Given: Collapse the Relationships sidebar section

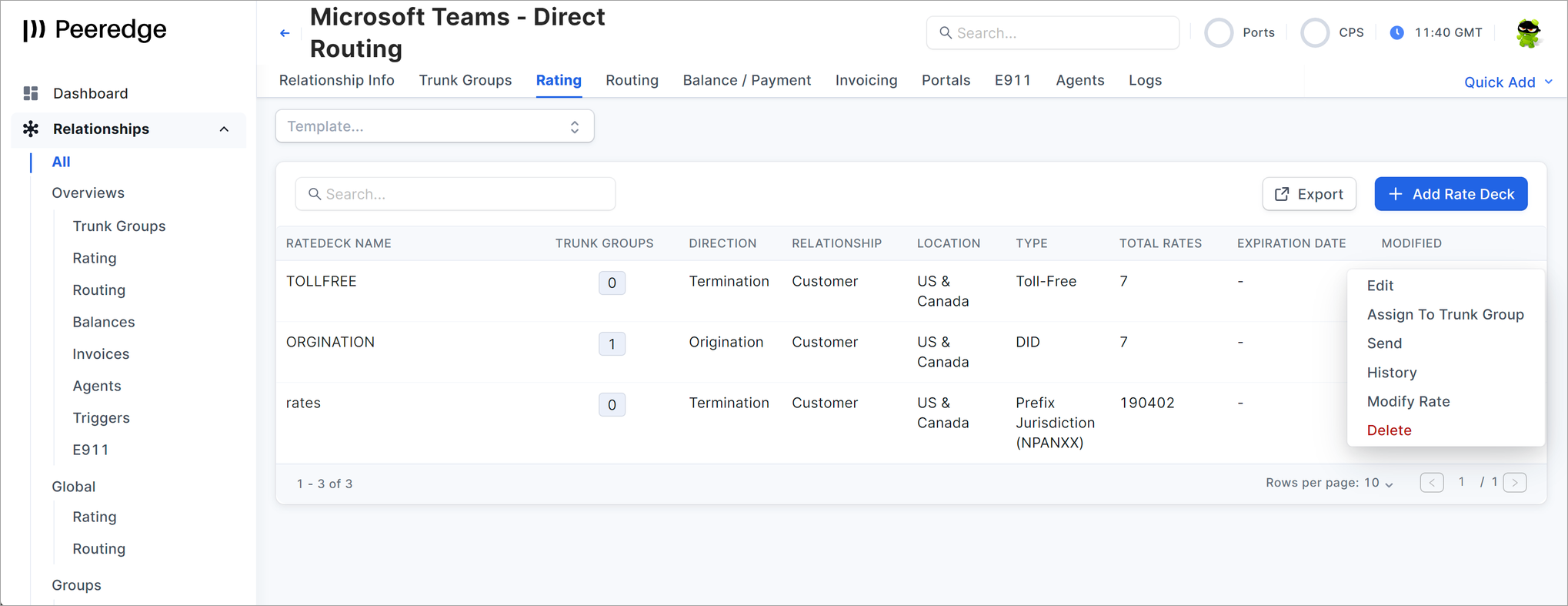Looking at the screenshot, I should click(x=224, y=129).
